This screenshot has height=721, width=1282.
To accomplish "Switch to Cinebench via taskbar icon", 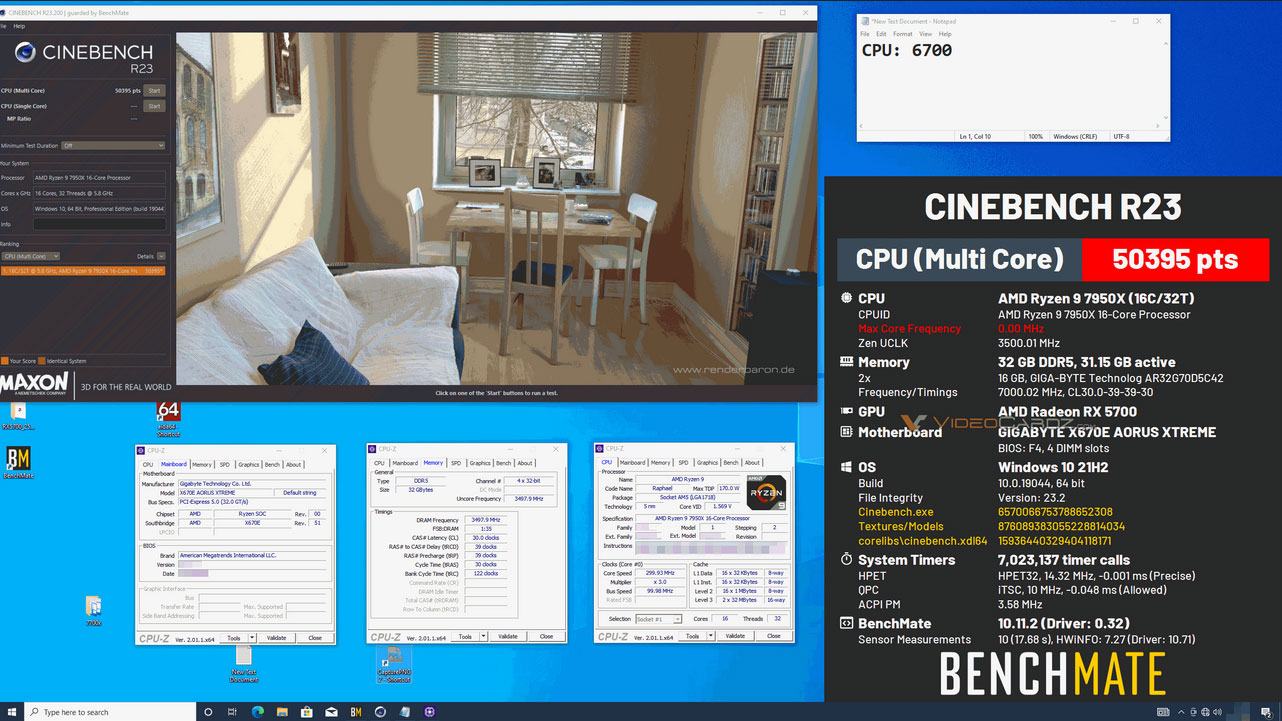I will [x=380, y=712].
